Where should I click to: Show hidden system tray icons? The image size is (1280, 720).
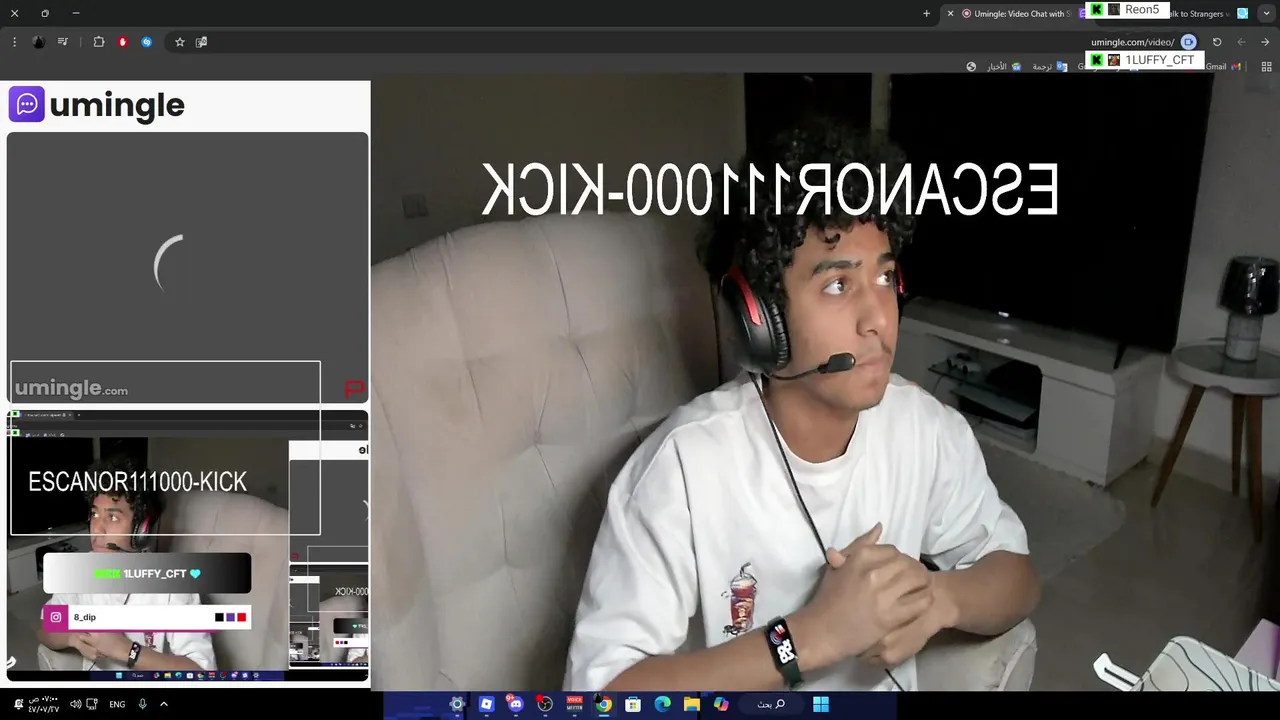click(x=164, y=704)
